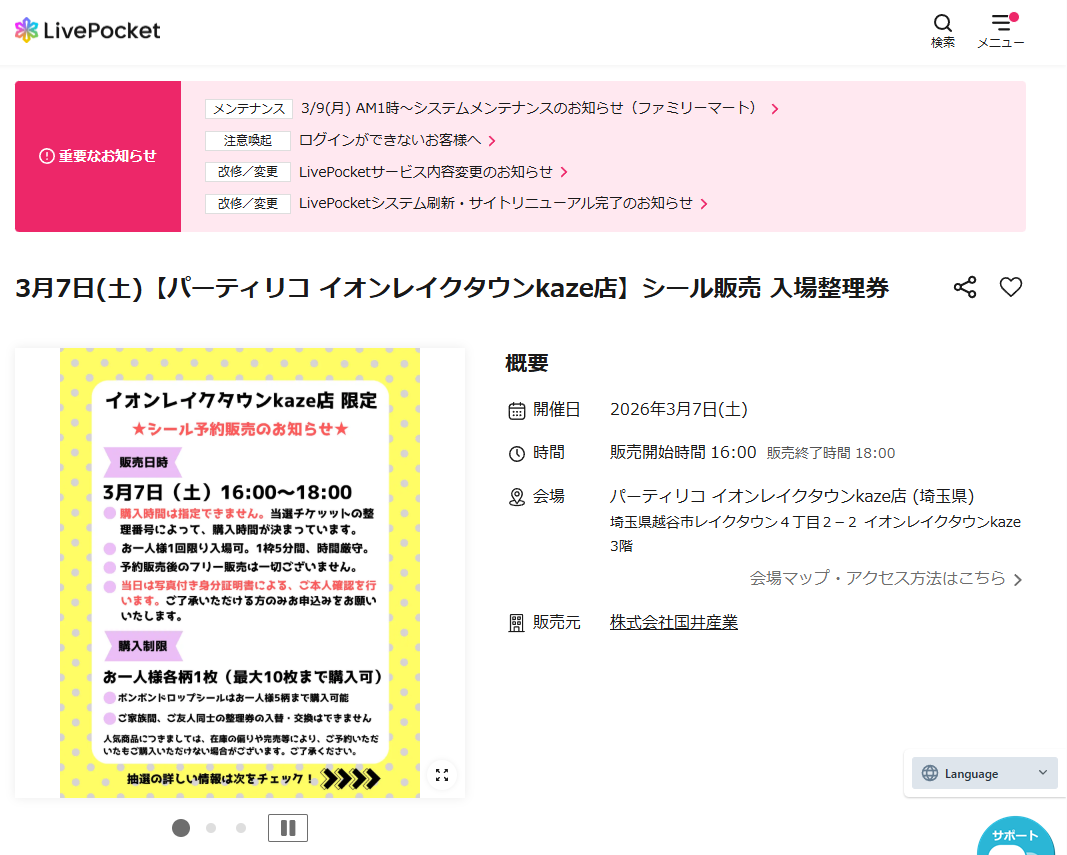Open the メニュー menu icon

click(x=1001, y=30)
